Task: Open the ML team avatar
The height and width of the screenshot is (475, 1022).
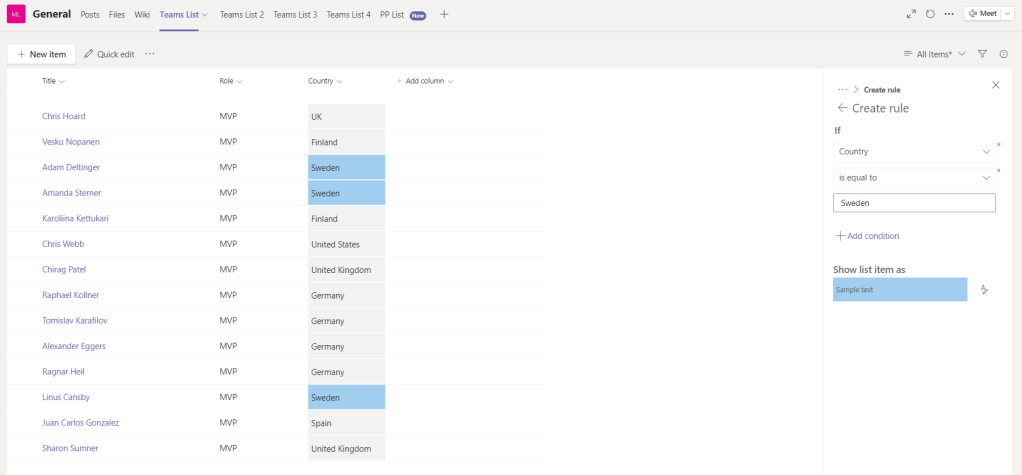Action: click(16, 14)
